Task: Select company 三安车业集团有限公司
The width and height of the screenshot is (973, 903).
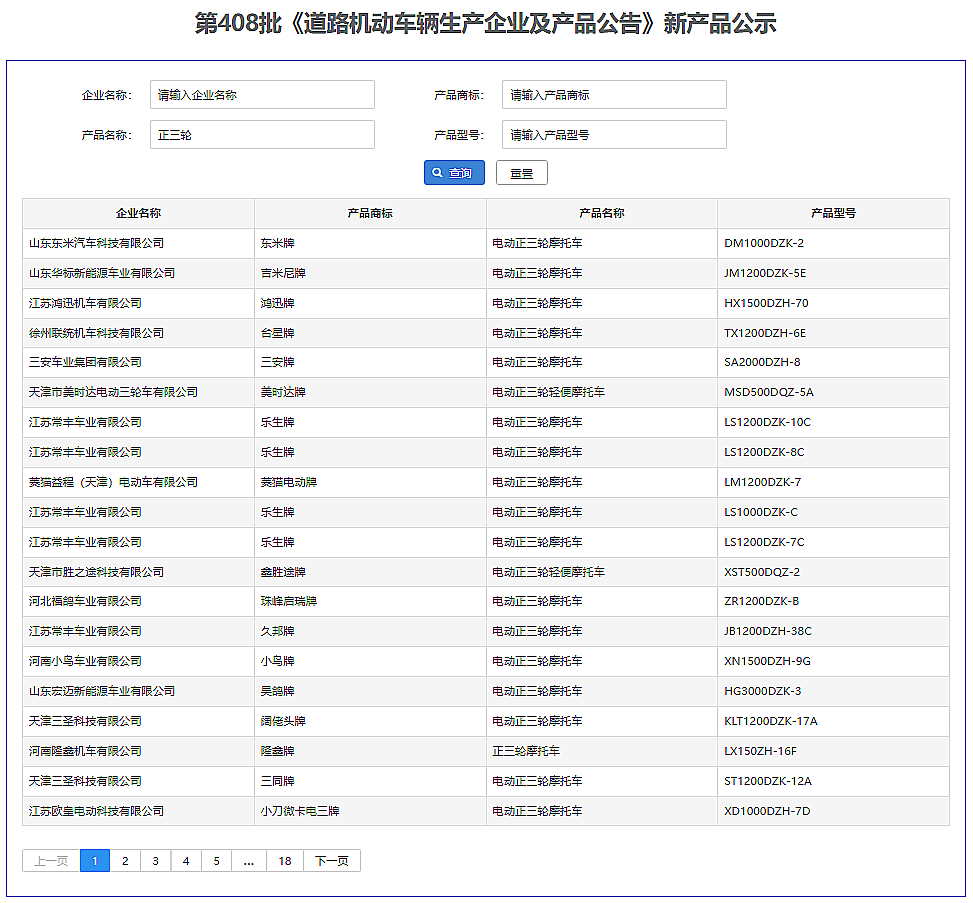Action: click(x=85, y=362)
